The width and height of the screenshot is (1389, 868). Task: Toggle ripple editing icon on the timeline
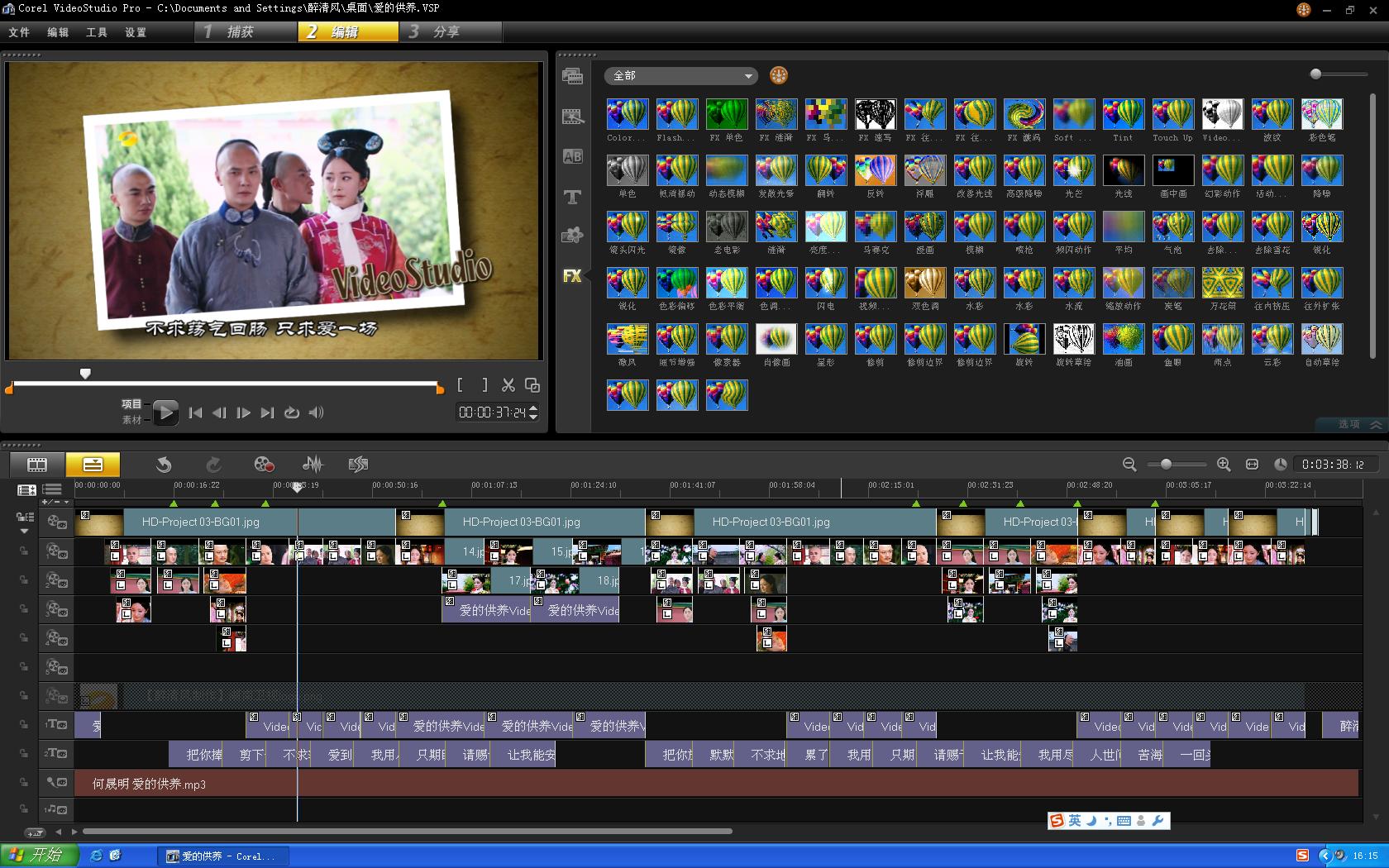(25, 517)
